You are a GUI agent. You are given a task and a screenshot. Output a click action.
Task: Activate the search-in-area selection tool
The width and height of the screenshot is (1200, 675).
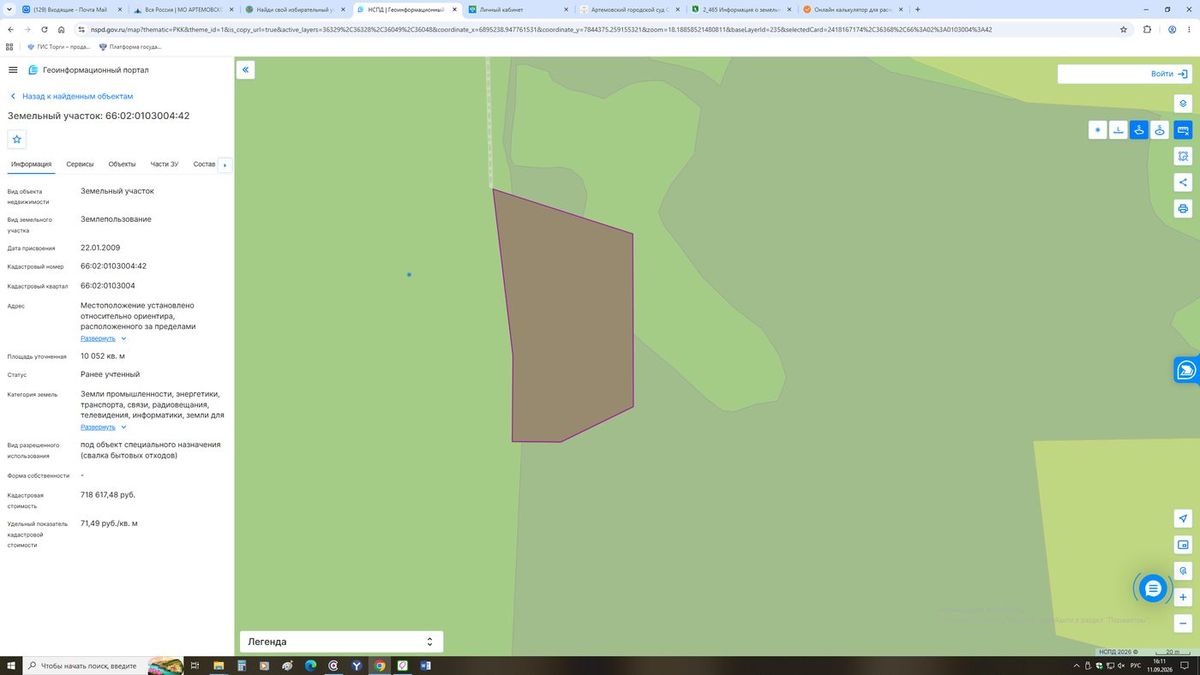[x=1183, y=156]
